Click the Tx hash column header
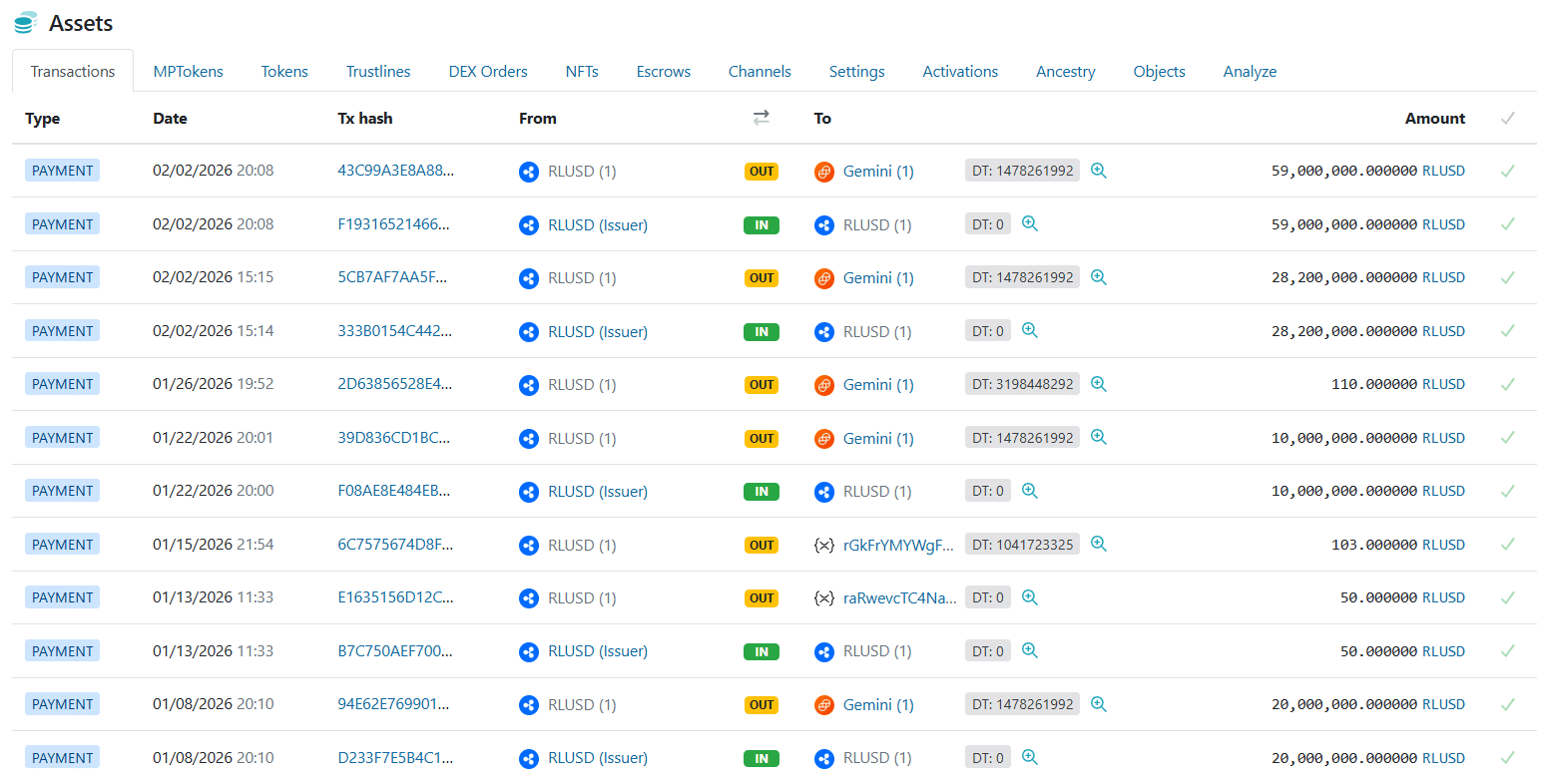This screenshot has height=784, width=1549. click(x=365, y=118)
